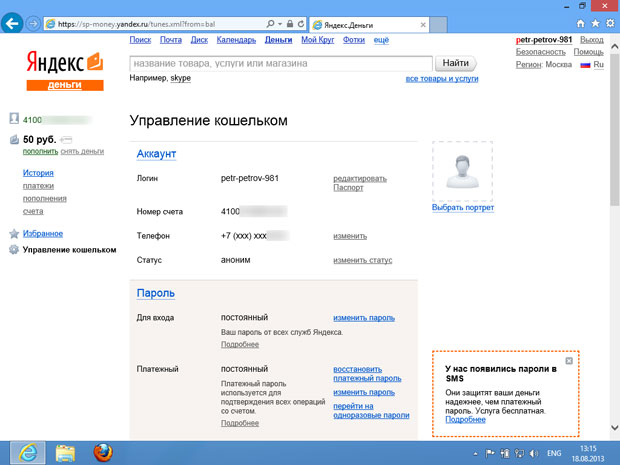Image resolution: width=620 pixels, height=465 pixels.
Task: Click the page vertical scrollbar thumb
Action: click(x=614, y=129)
